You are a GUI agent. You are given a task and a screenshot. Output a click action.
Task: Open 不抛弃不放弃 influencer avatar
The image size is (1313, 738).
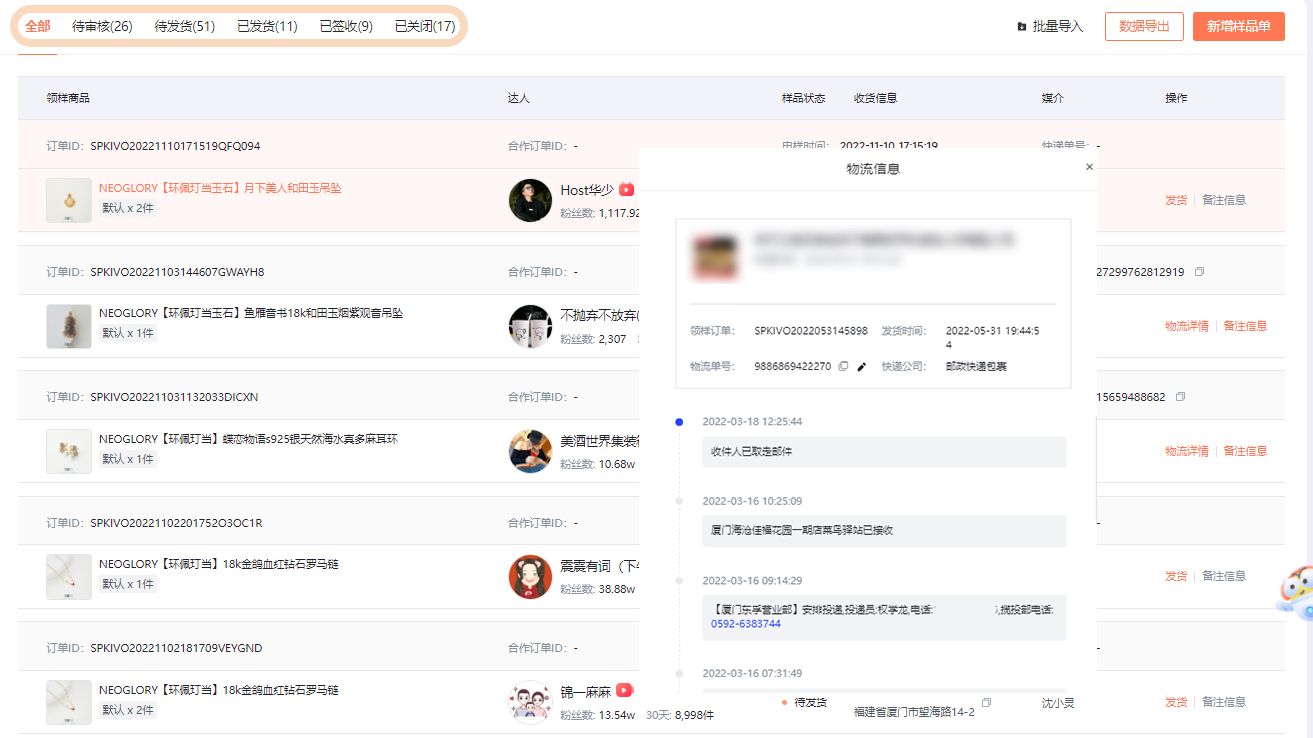(x=530, y=326)
